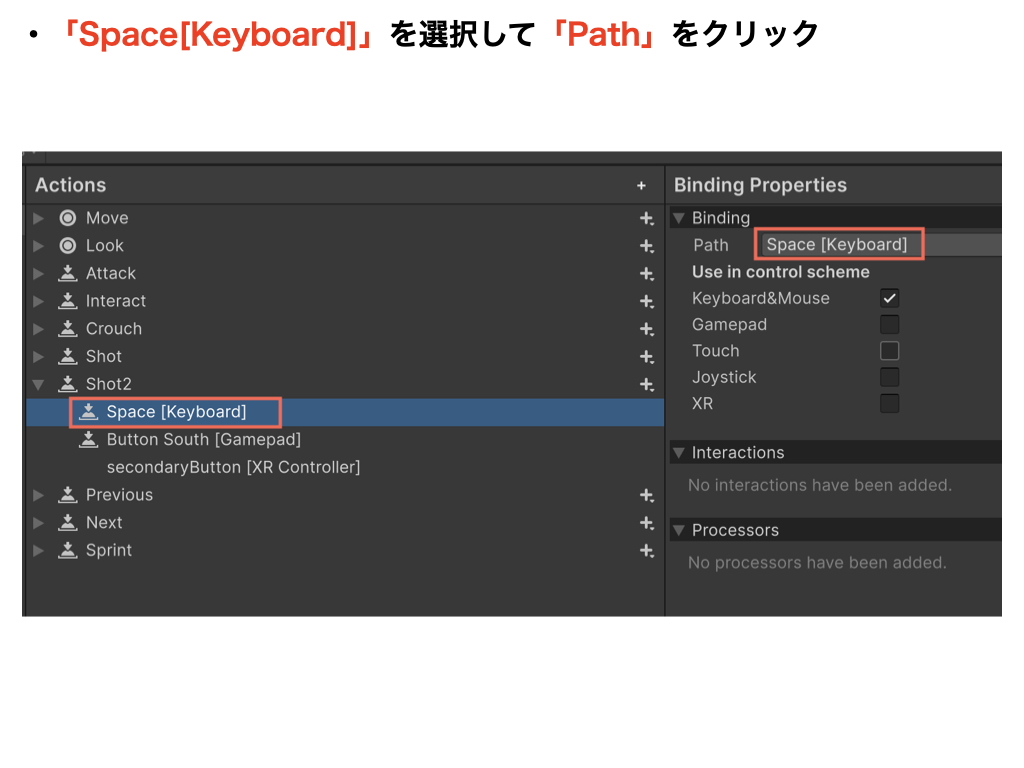Select the secondaryButton [XR Controller] binding
1024x768 pixels.
tap(232, 467)
